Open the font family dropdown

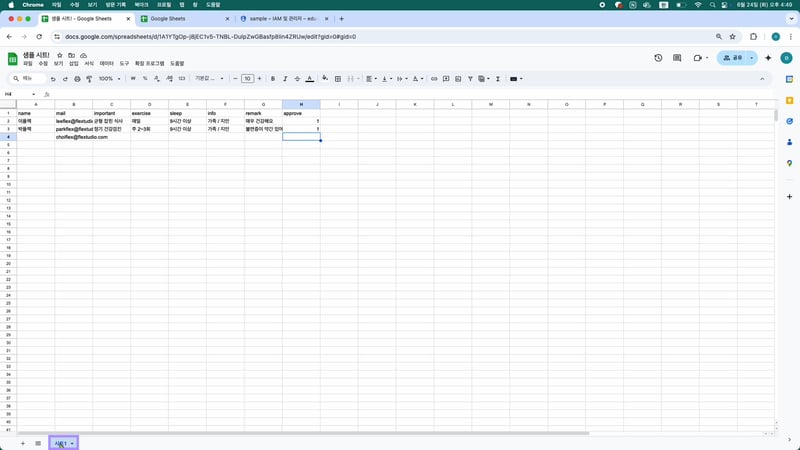209,79
